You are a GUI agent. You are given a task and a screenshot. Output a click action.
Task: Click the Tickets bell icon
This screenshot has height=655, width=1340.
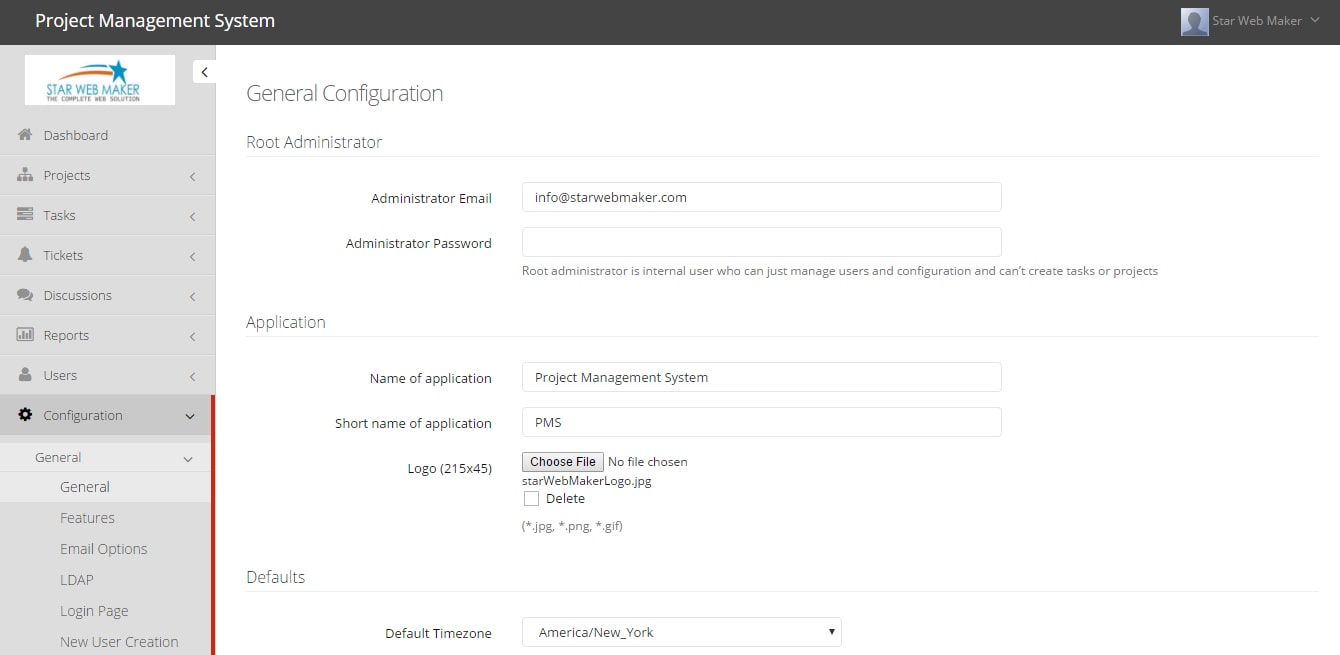tap(25, 255)
